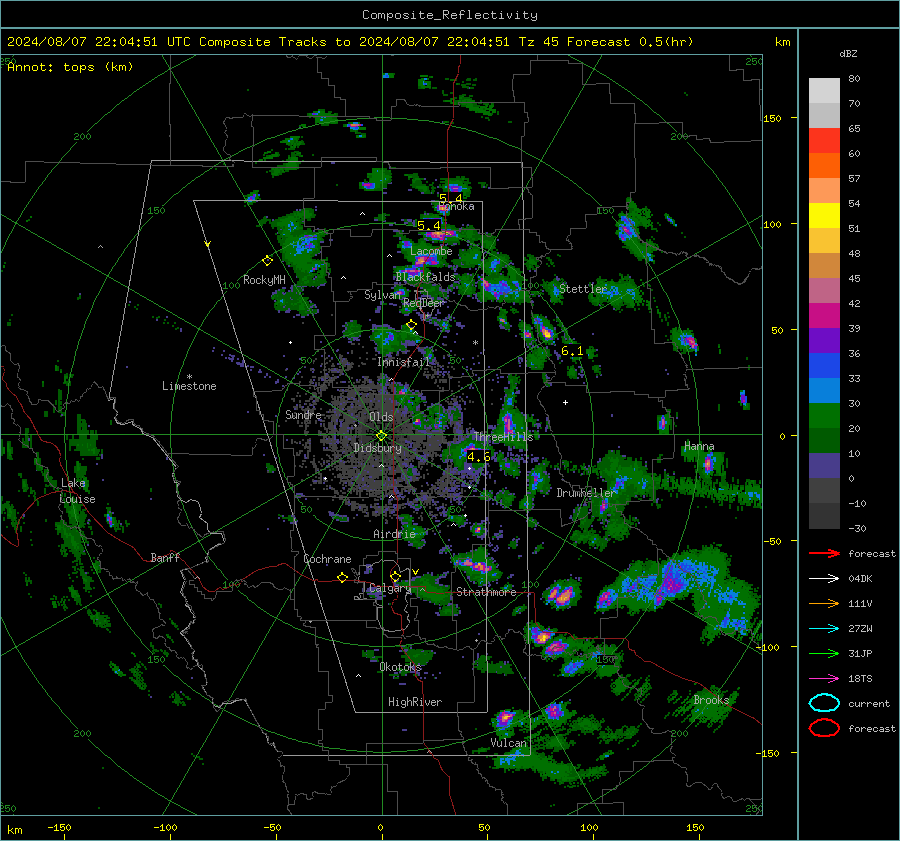Click the 5.4 tops label above Lacombe
This screenshot has width=900, height=841.
click(429, 226)
